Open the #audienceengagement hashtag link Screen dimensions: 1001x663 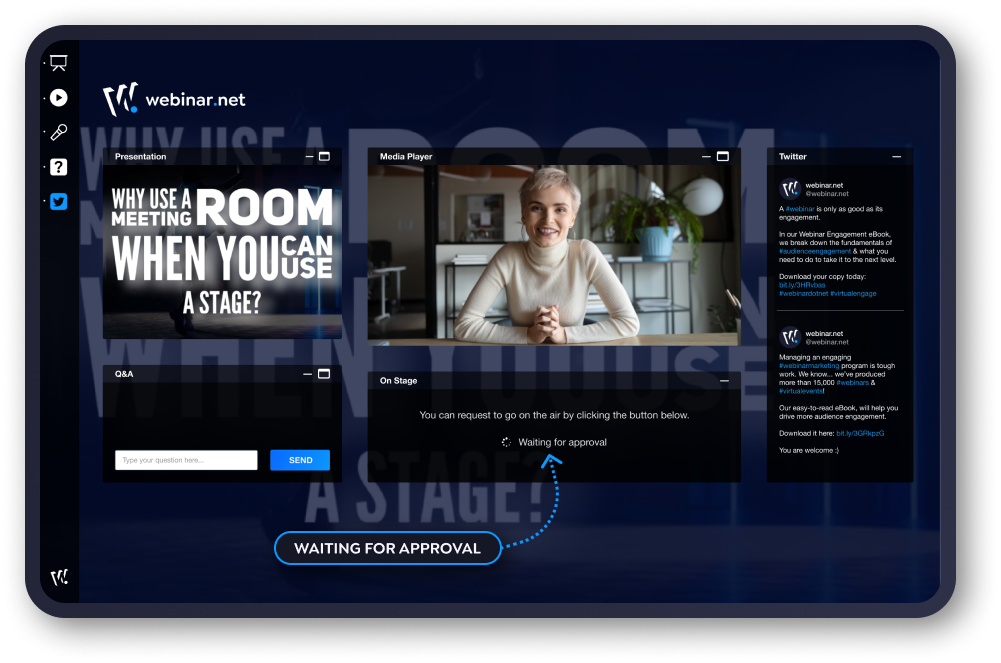815,251
